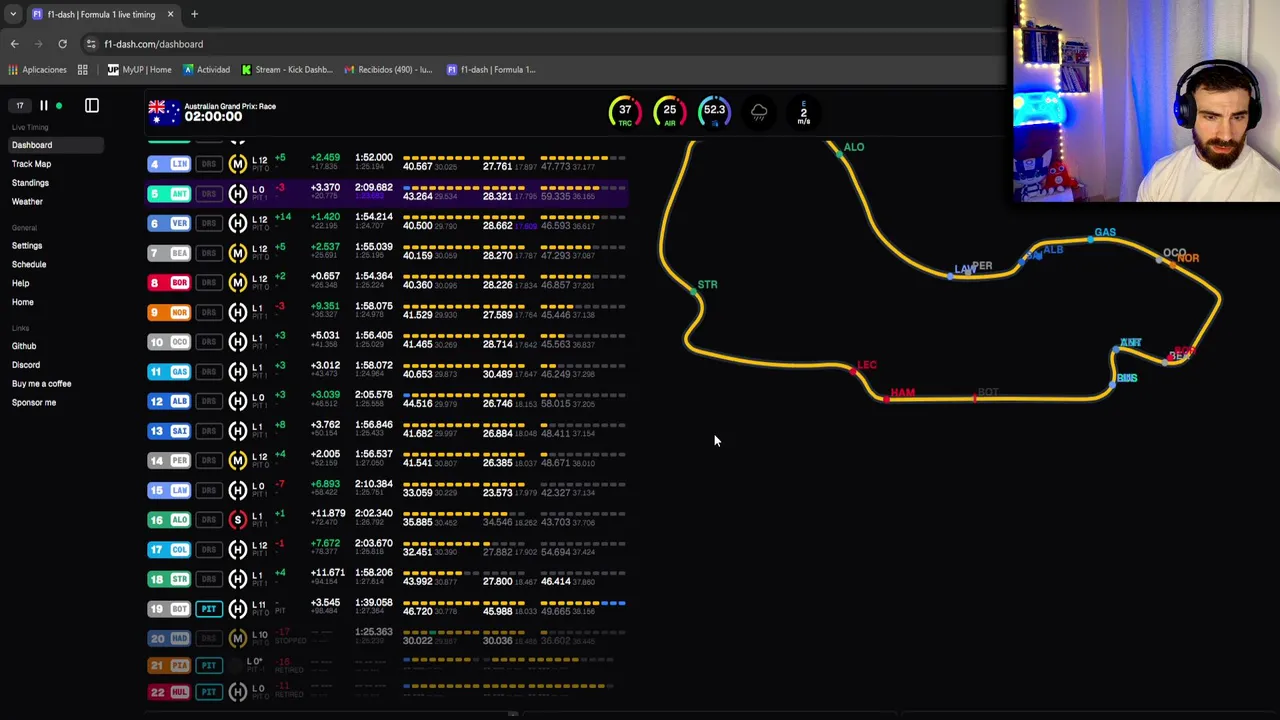Image resolution: width=1280 pixels, height=720 pixels.
Task: Pause the live timing playback
Action: coord(43,105)
